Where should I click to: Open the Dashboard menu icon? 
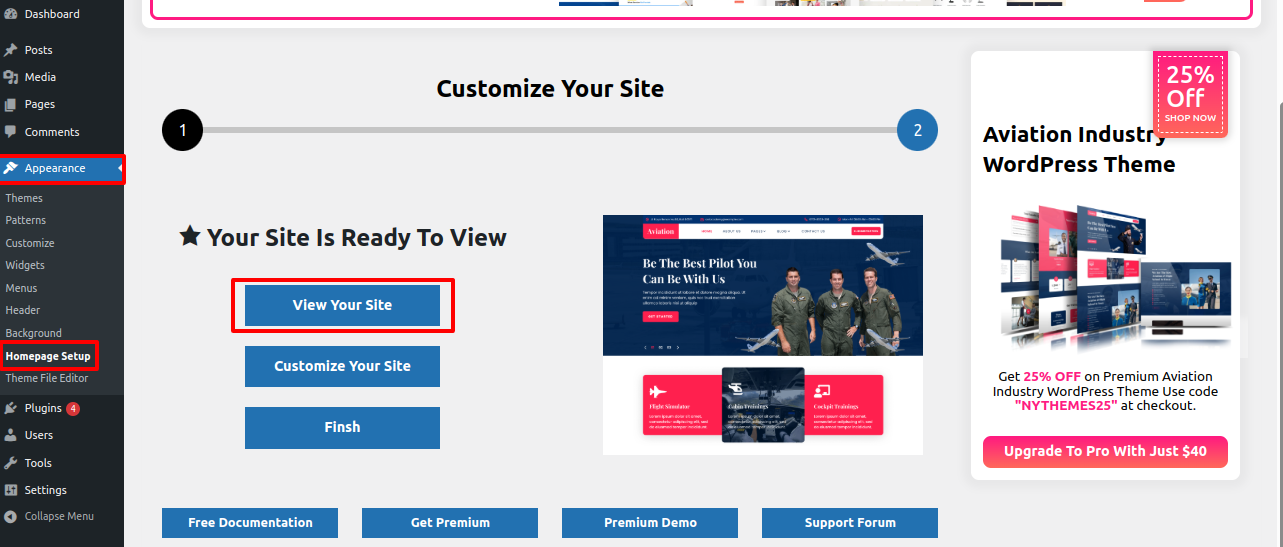tap(11, 14)
